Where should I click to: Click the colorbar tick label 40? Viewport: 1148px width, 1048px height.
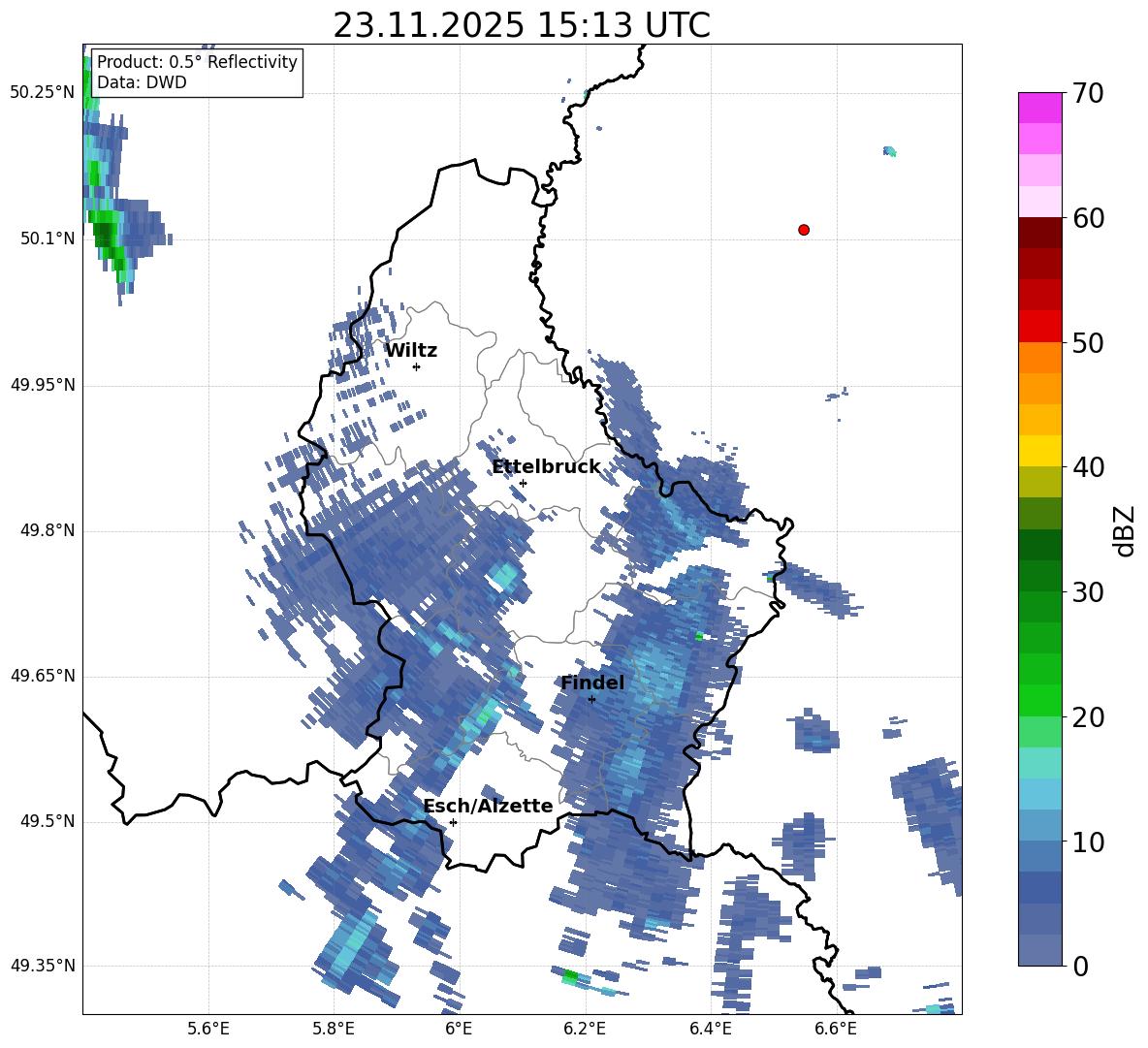tap(1087, 467)
